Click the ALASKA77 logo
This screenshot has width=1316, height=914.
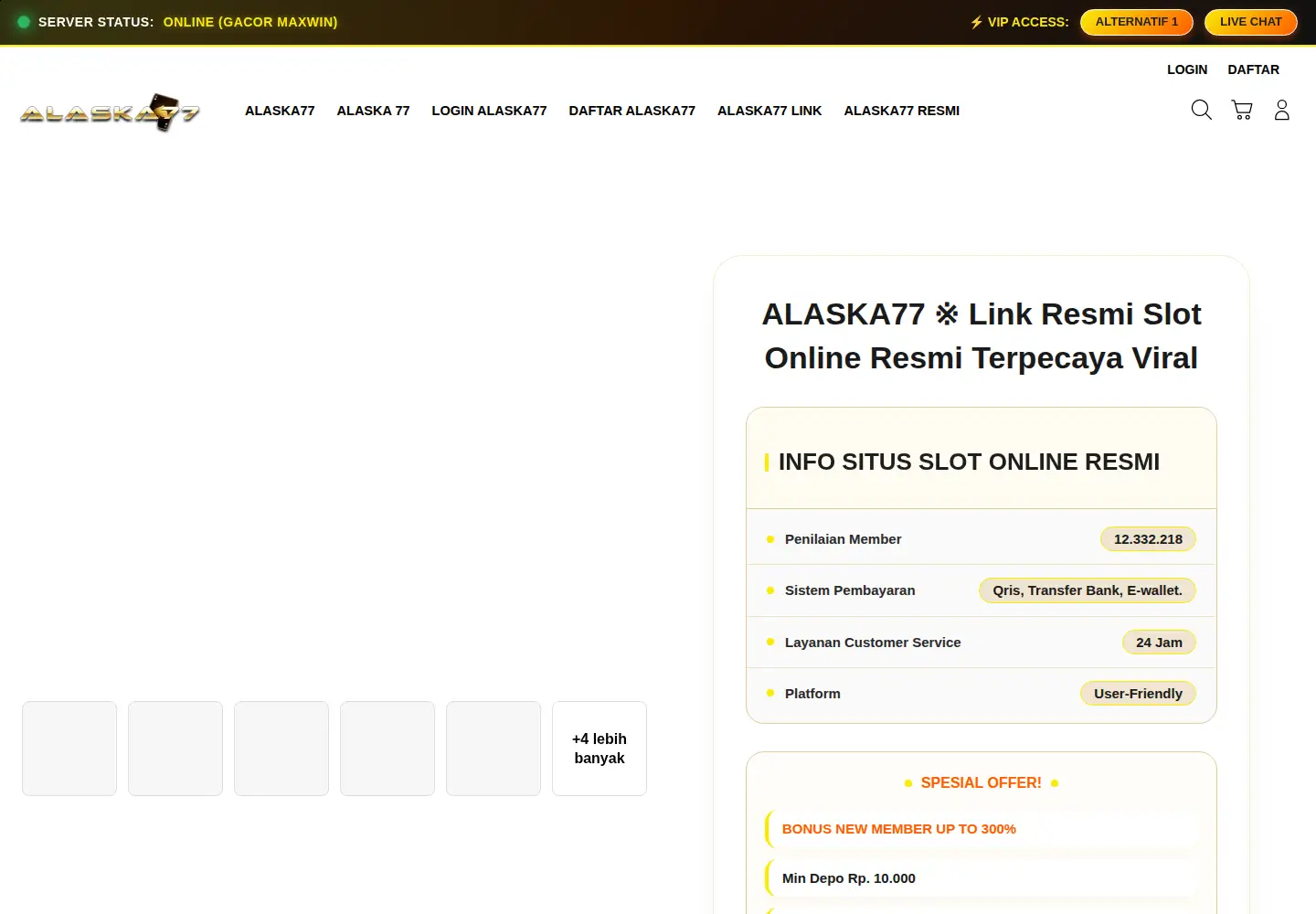coord(110,112)
